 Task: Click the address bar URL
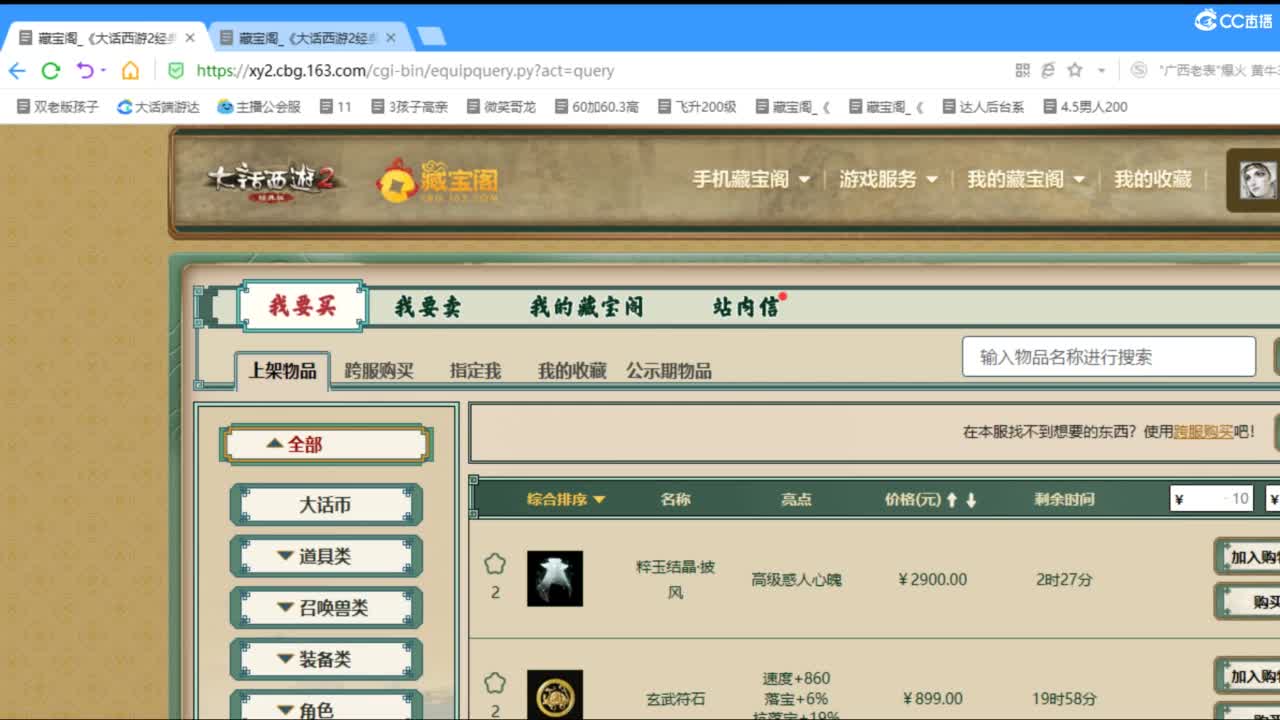tap(405, 71)
